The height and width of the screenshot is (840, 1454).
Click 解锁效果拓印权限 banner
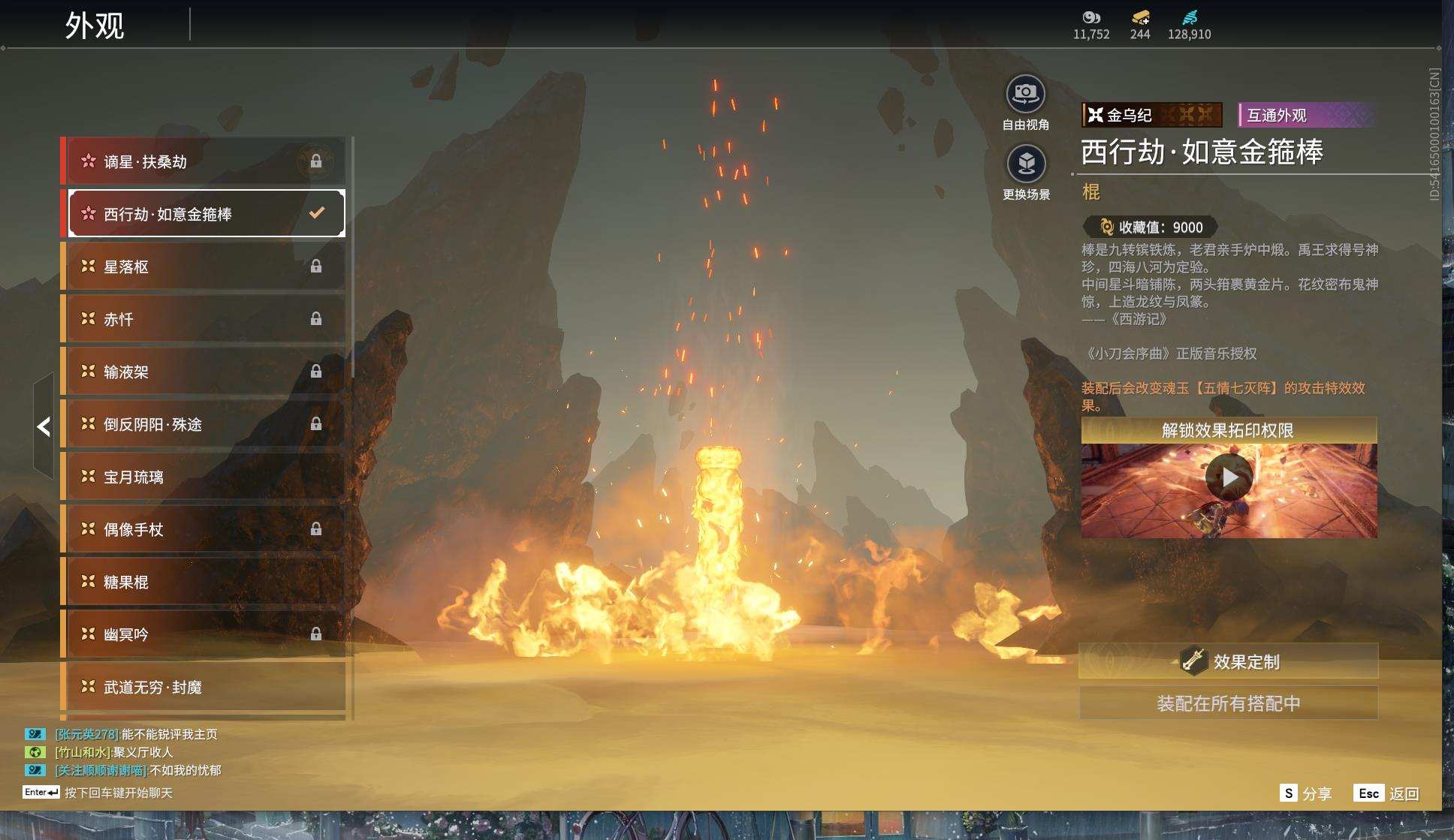[x=1229, y=430]
